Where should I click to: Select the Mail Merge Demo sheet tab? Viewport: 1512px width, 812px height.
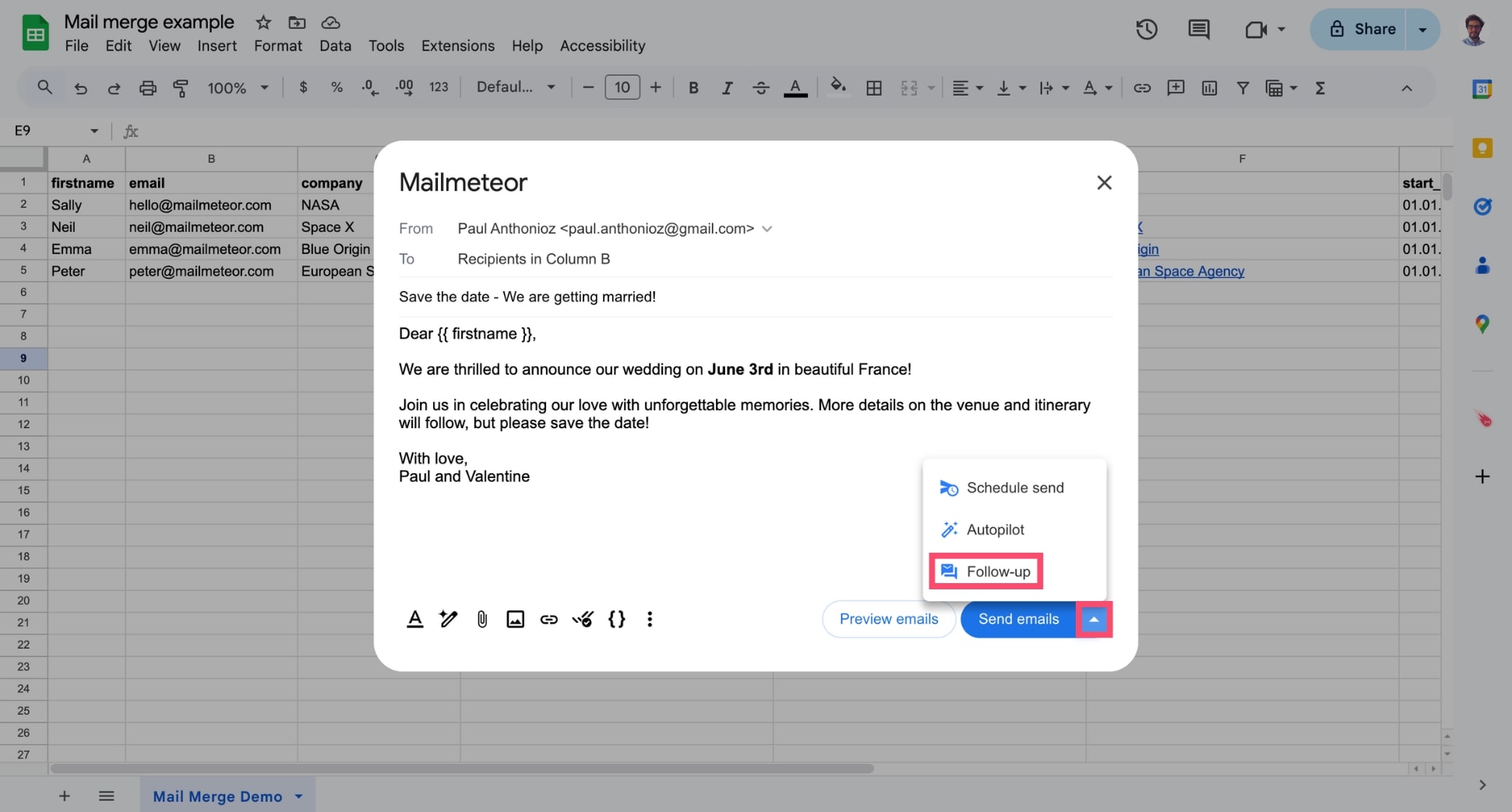click(x=217, y=796)
